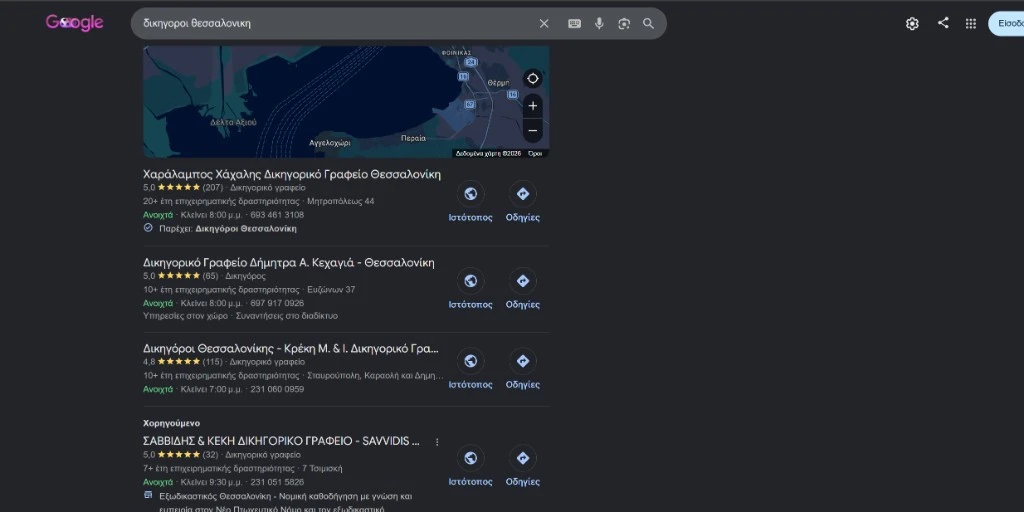Open Χαράλαμπος Χάχαλης Δικηγορικό Γραφείο listing

292,174
